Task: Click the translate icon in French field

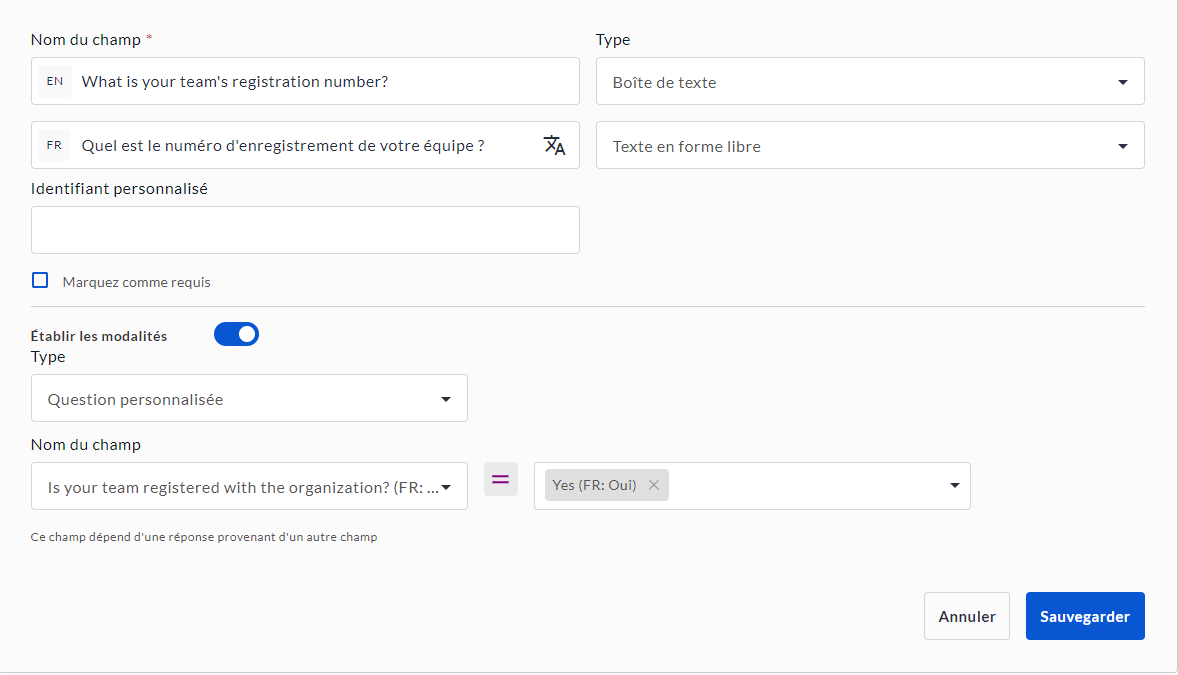Action: tap(554, 145)
